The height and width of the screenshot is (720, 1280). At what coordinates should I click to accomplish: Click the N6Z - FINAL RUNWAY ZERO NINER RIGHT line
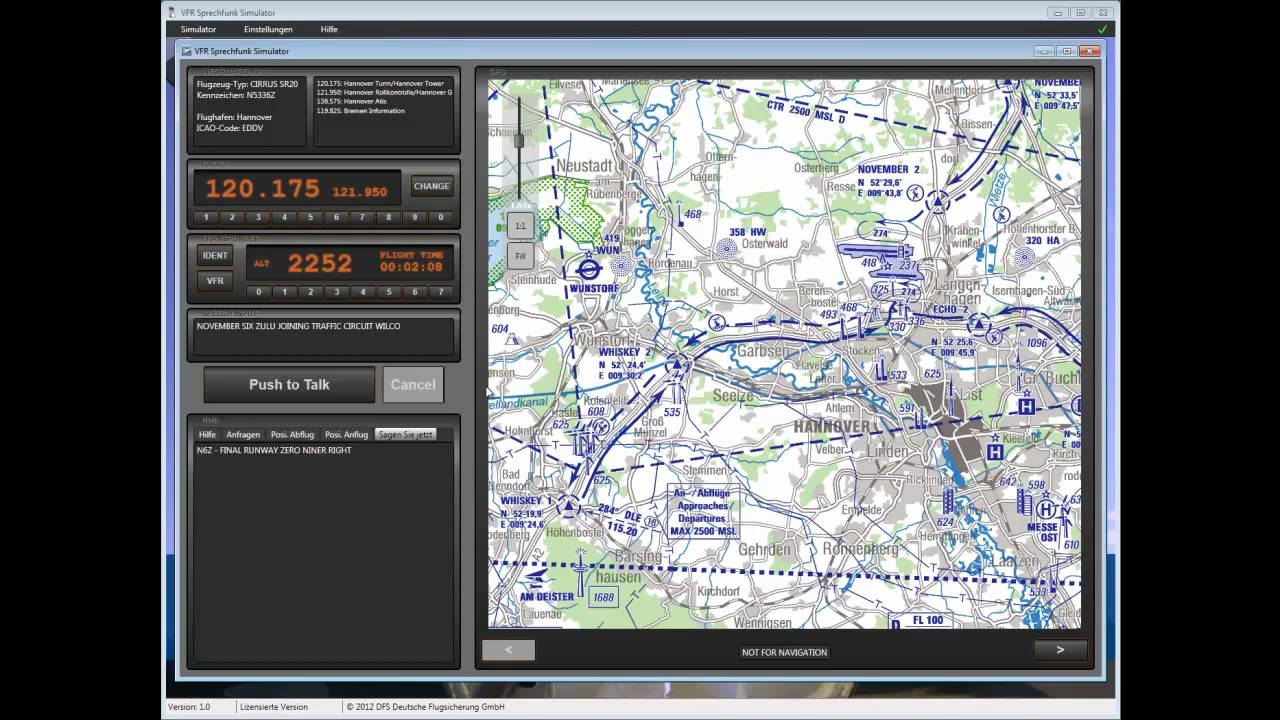click(x=274, y=450)
